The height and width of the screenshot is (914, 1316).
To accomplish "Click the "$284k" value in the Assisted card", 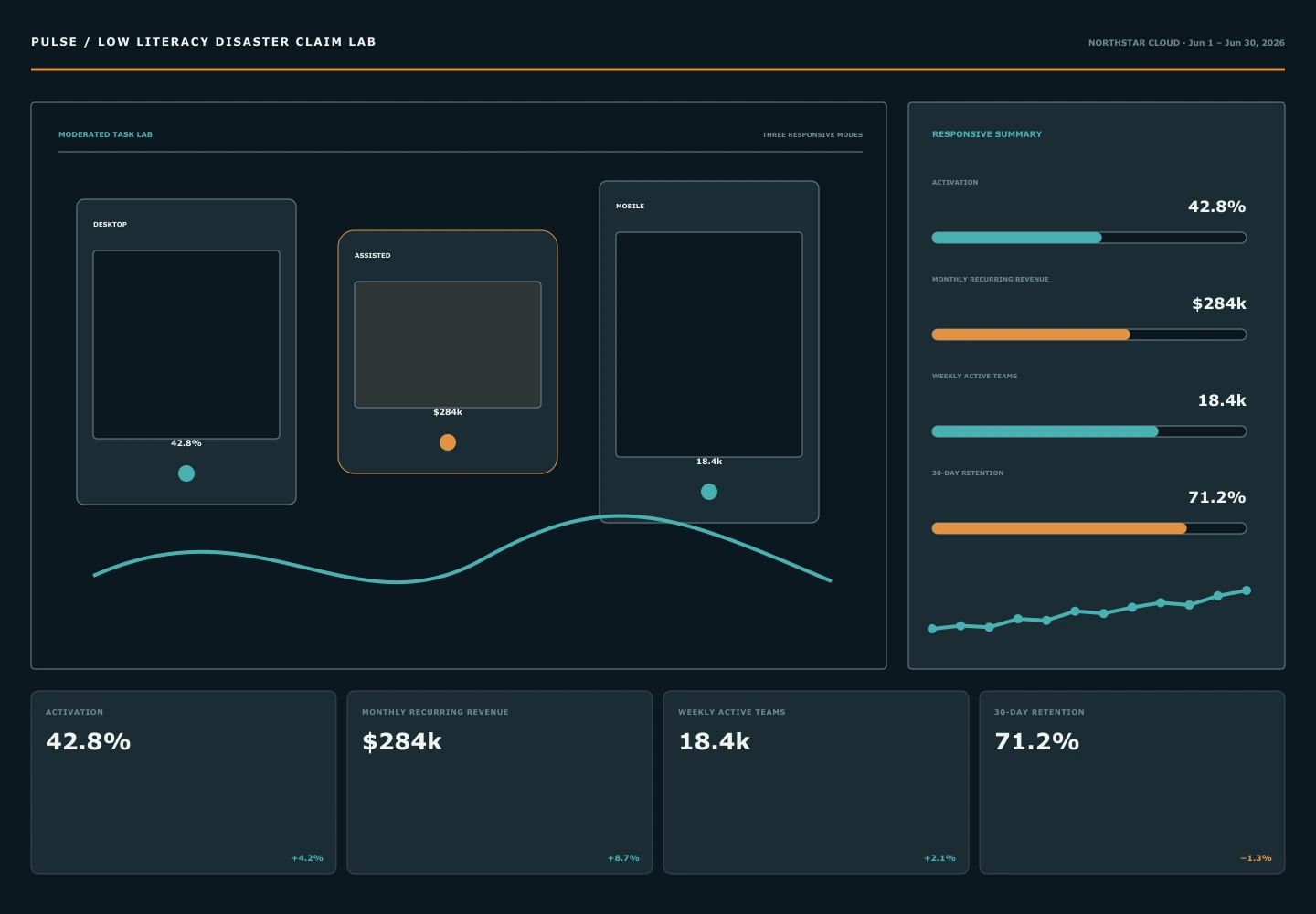I will coord(448,412).
